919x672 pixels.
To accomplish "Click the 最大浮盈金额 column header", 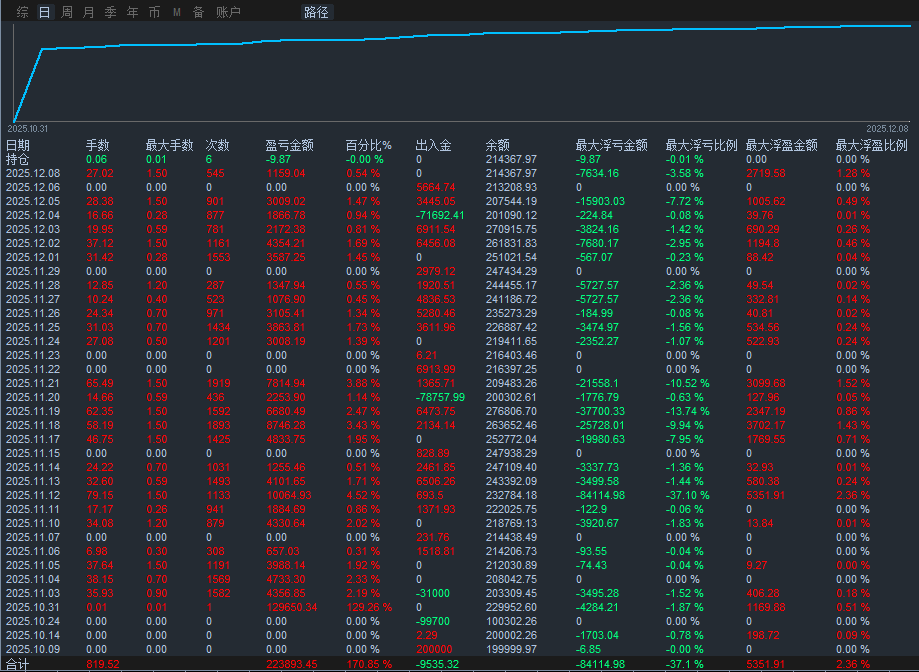I will pyautogui.click(x=781, y=145).
